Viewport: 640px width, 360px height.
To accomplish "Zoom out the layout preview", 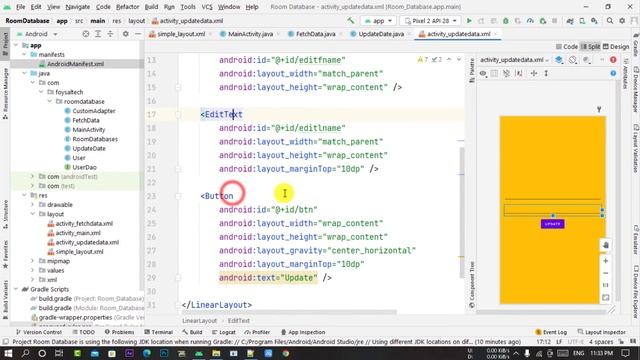I will pyautogui.click(x=606, y=273).
